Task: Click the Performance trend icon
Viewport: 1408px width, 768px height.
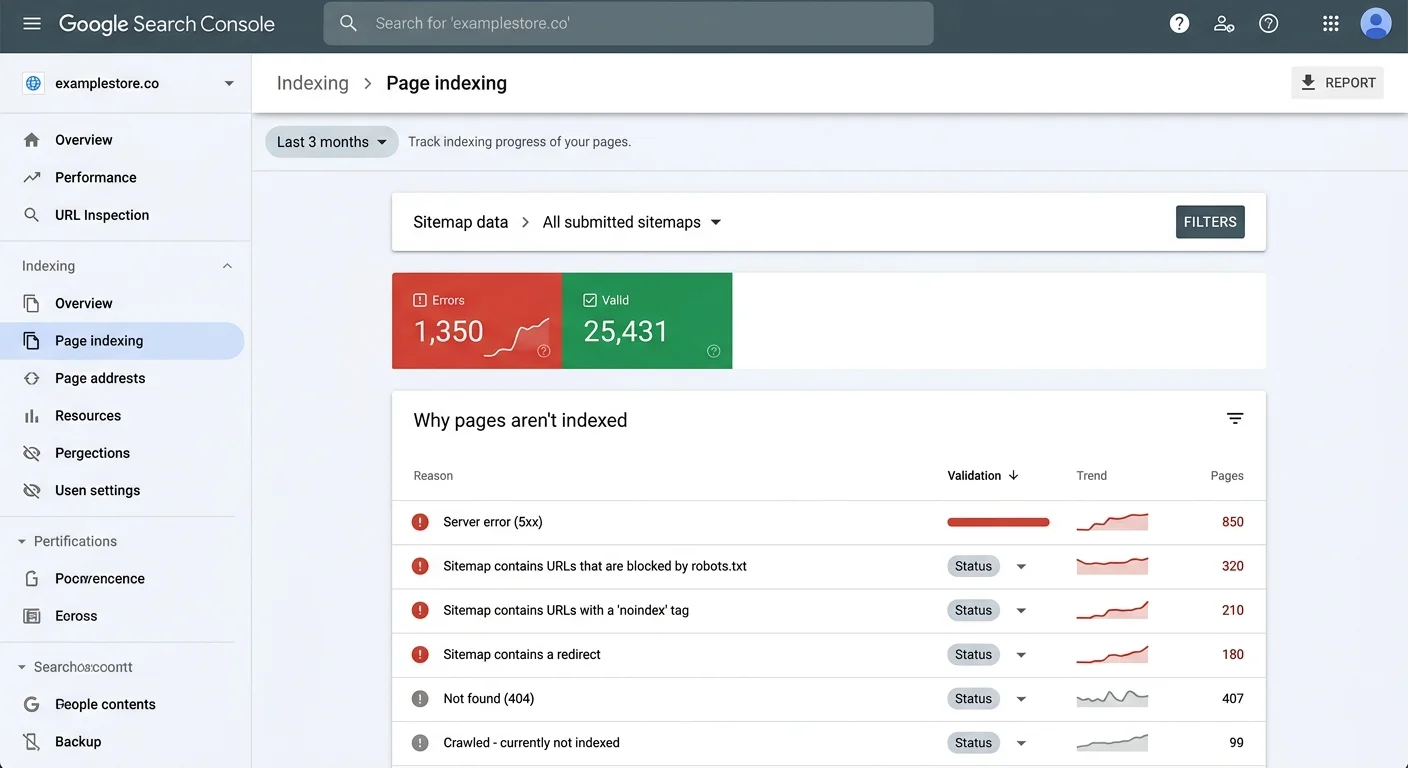Action: coord(32,177)
